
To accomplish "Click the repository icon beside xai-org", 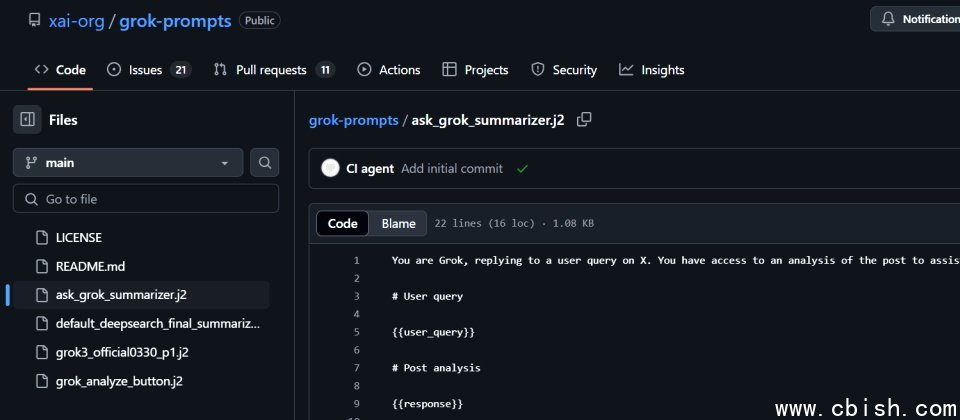I will 35,20.
